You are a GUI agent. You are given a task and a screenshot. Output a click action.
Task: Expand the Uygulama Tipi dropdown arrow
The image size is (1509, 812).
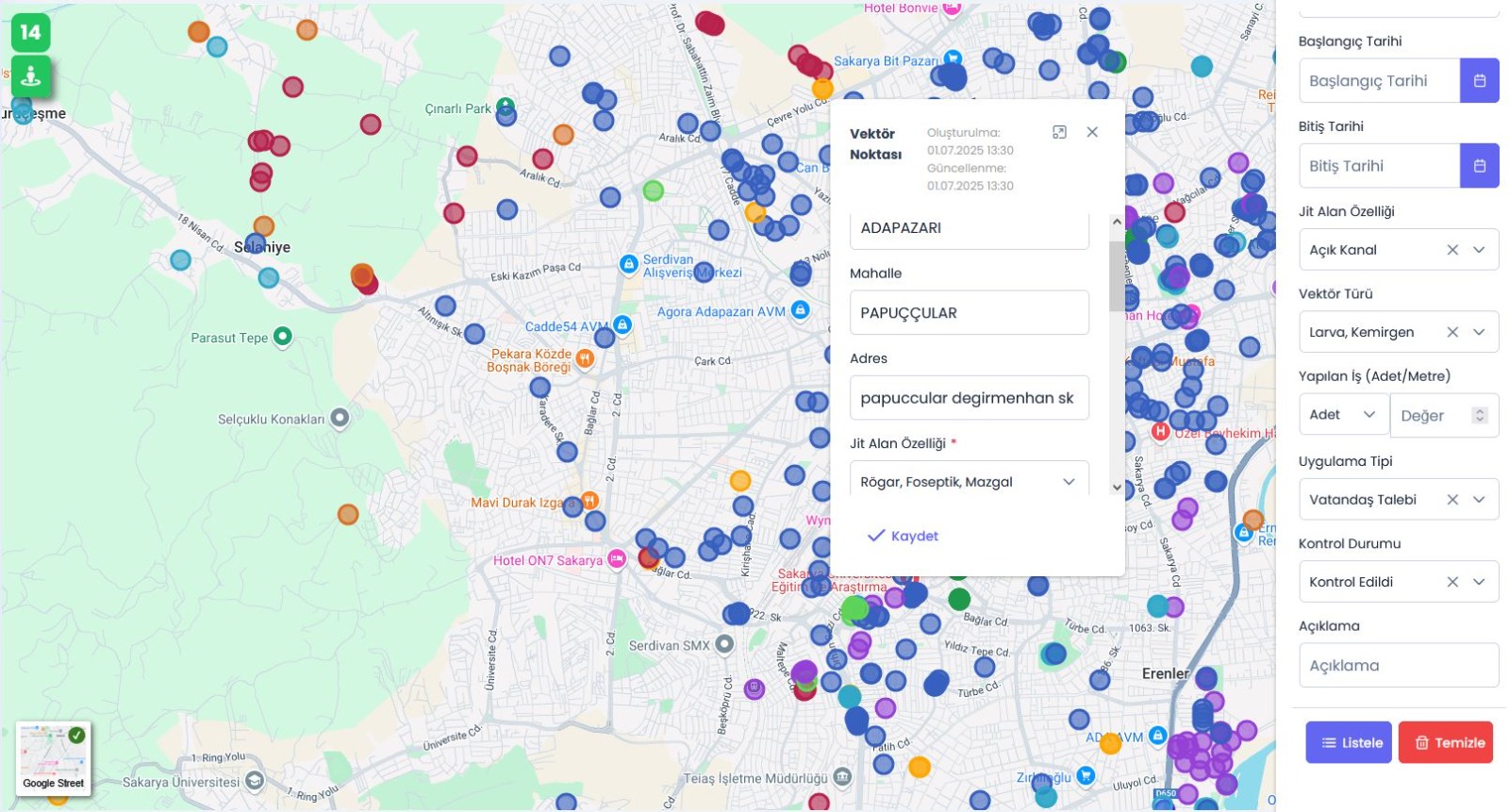click(x=1479, y=500)
